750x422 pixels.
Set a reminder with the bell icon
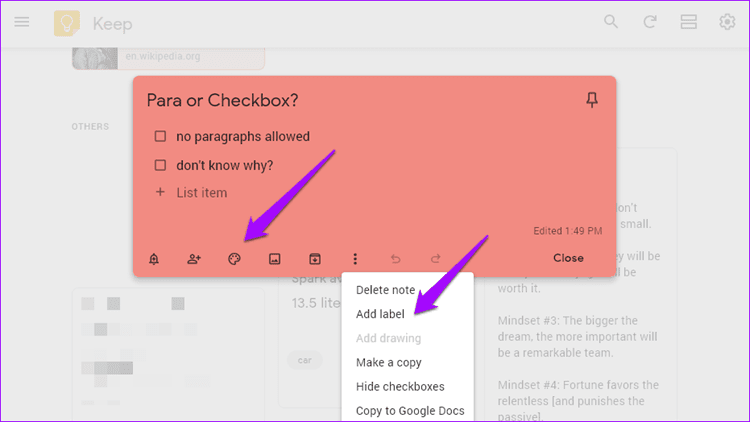click(x=154, y=259)
